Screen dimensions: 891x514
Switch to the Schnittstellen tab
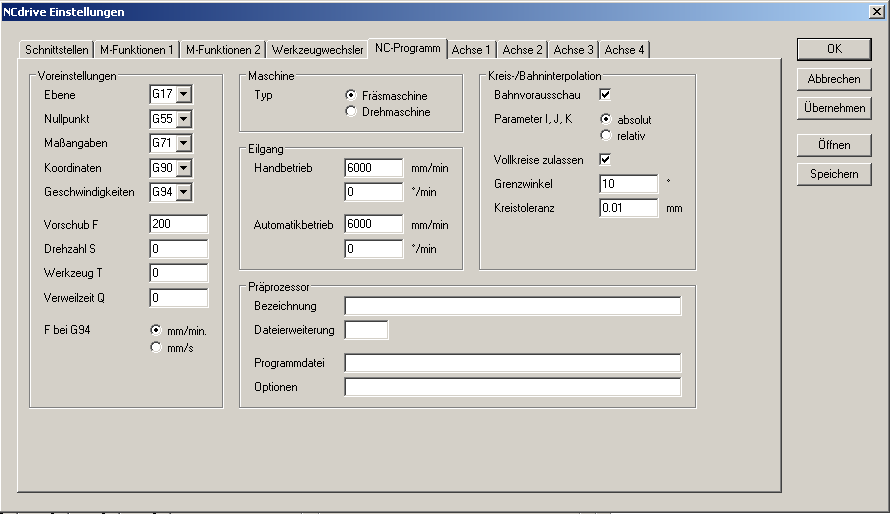56,50
